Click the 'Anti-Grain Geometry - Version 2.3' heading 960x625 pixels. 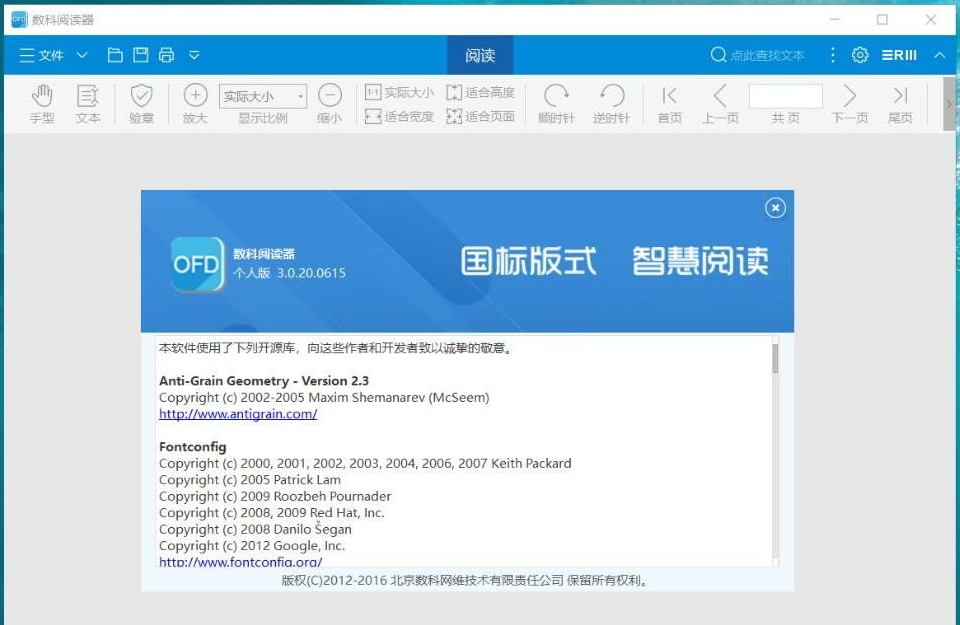pyautogui.click(x=264, y=381)
